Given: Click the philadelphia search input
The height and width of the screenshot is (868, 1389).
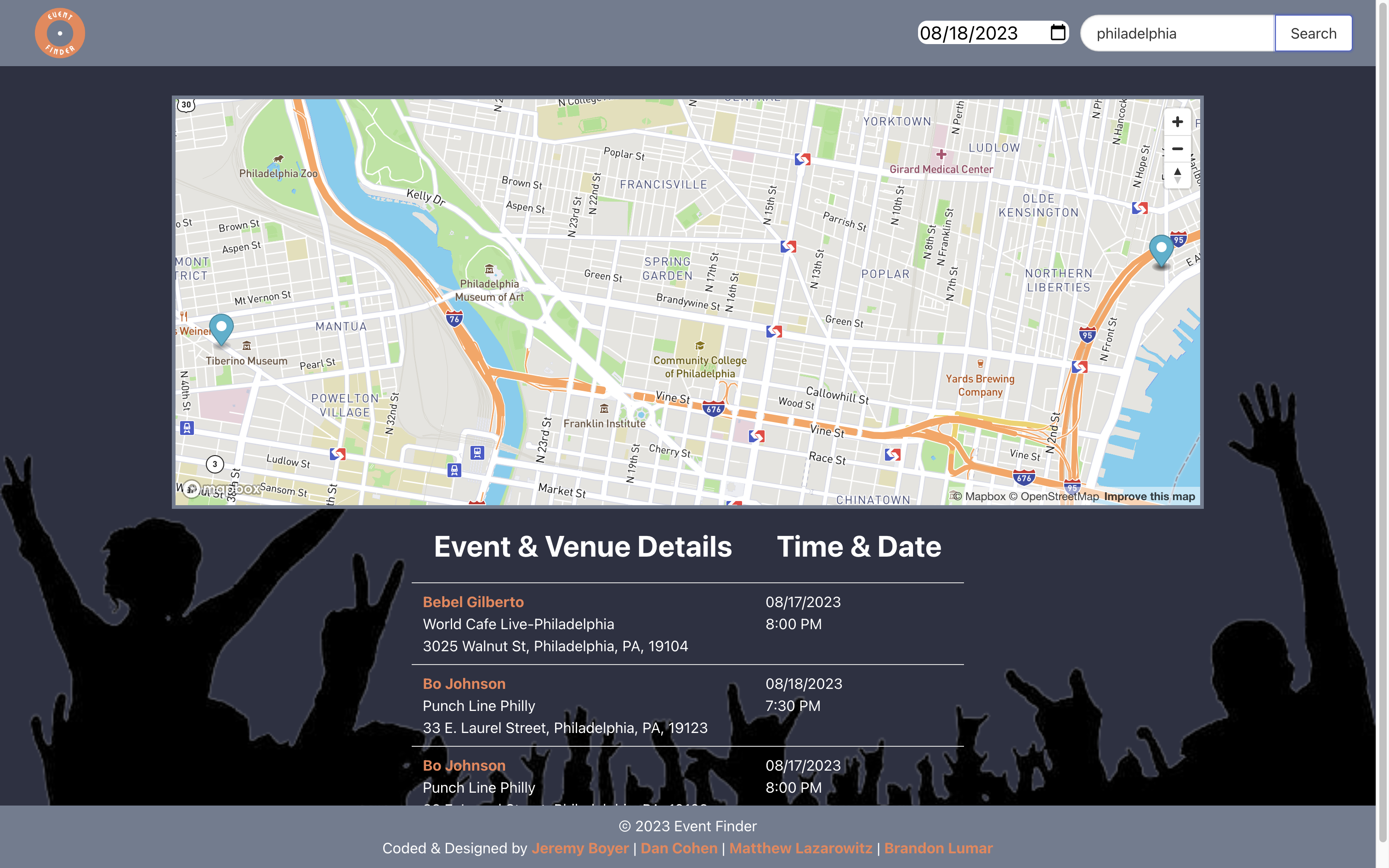Looking at the screenshot, I should click(1177, 33).
